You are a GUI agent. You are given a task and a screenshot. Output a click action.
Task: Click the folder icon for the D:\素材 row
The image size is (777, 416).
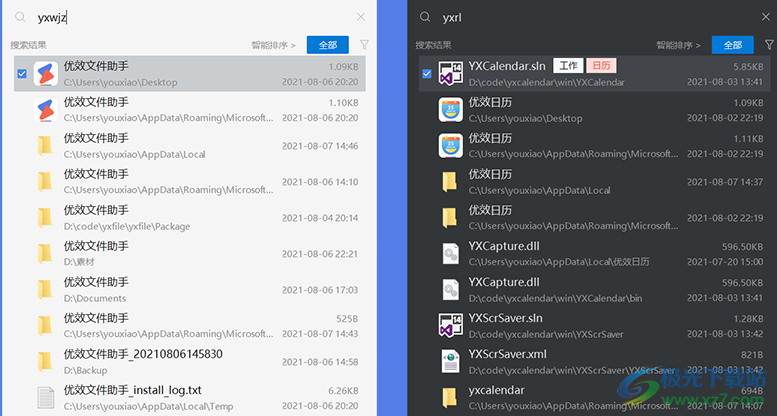click(x=45, y=253)
